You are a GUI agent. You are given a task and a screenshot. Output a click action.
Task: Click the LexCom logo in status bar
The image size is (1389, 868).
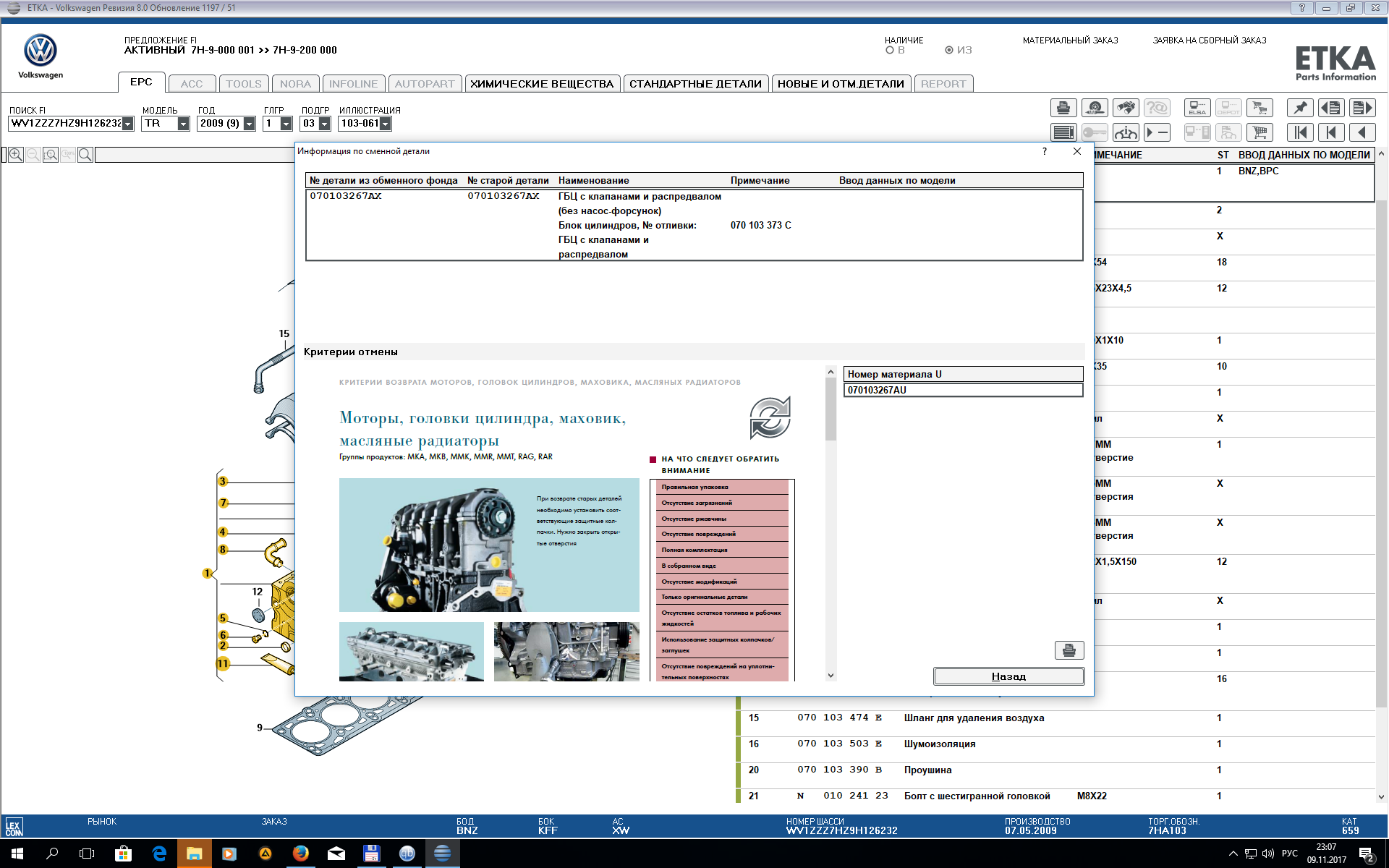[14, 827]
